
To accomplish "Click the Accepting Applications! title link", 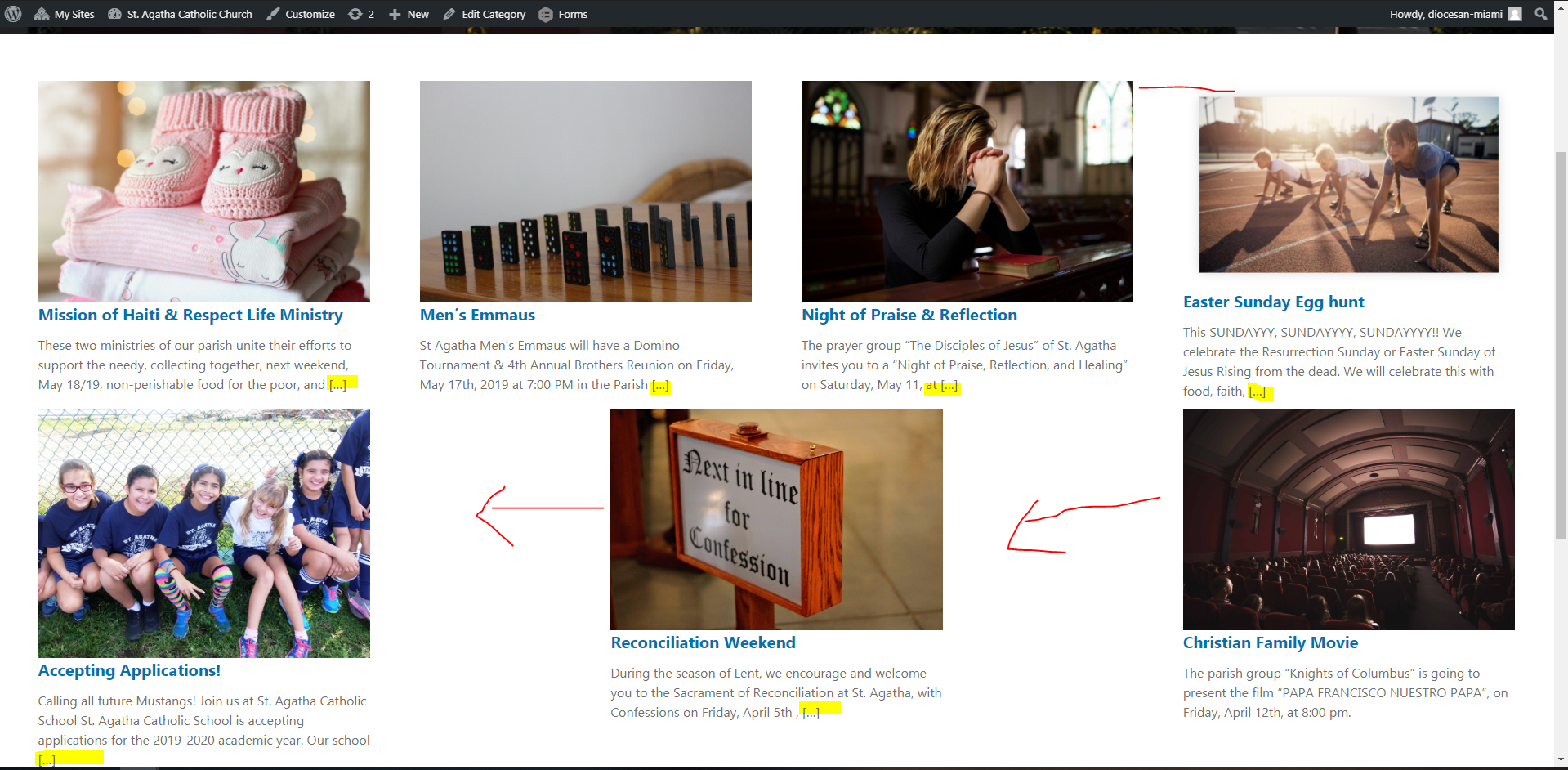I will click(129, 670).
